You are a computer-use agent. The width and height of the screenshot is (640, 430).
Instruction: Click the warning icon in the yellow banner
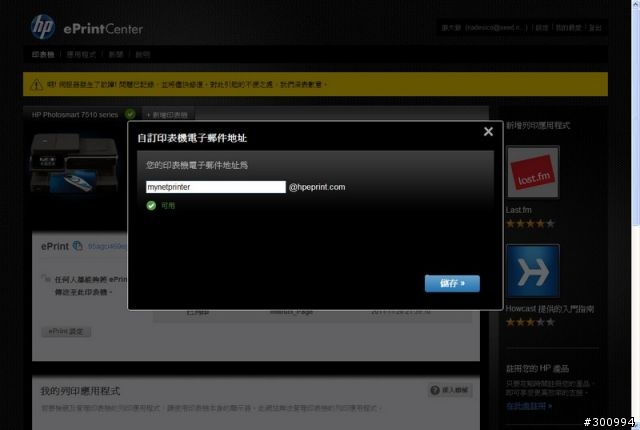tap(36, 84)
